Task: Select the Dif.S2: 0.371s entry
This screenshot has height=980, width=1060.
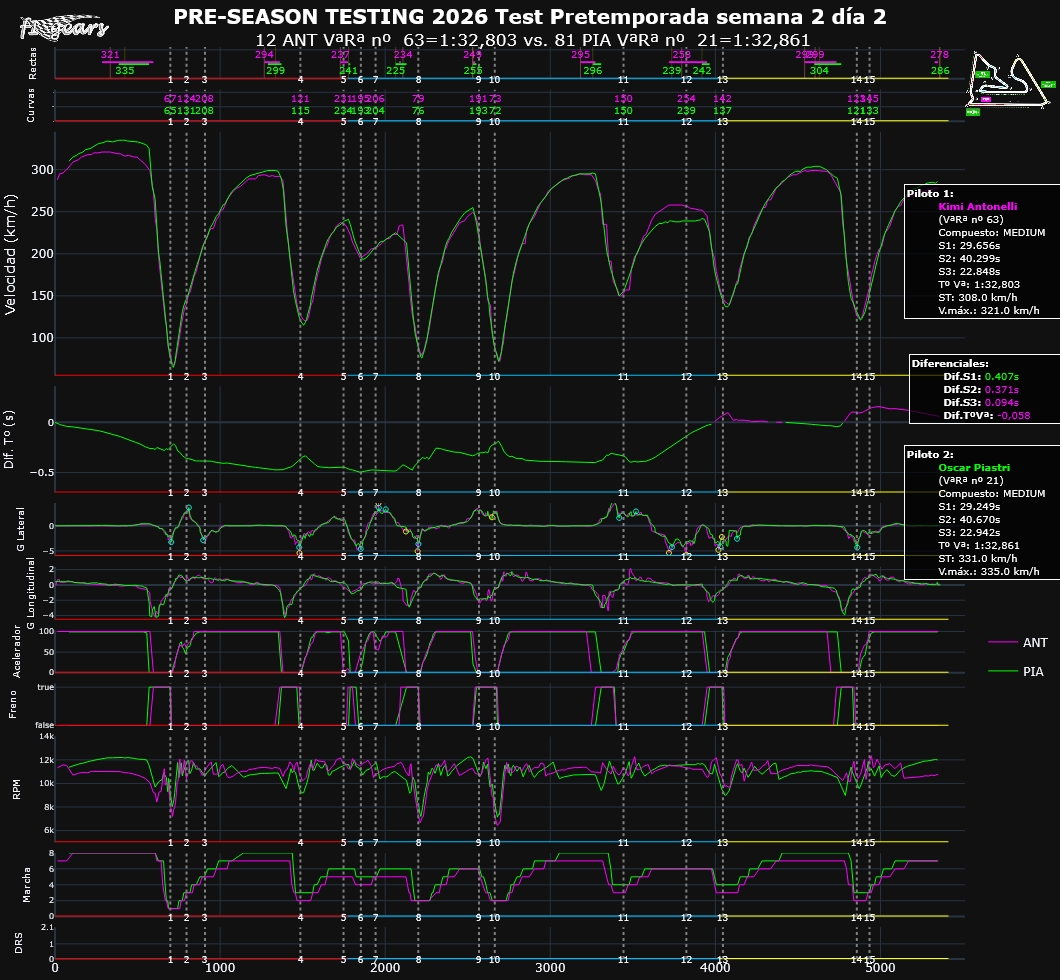Action: (981, 389)
